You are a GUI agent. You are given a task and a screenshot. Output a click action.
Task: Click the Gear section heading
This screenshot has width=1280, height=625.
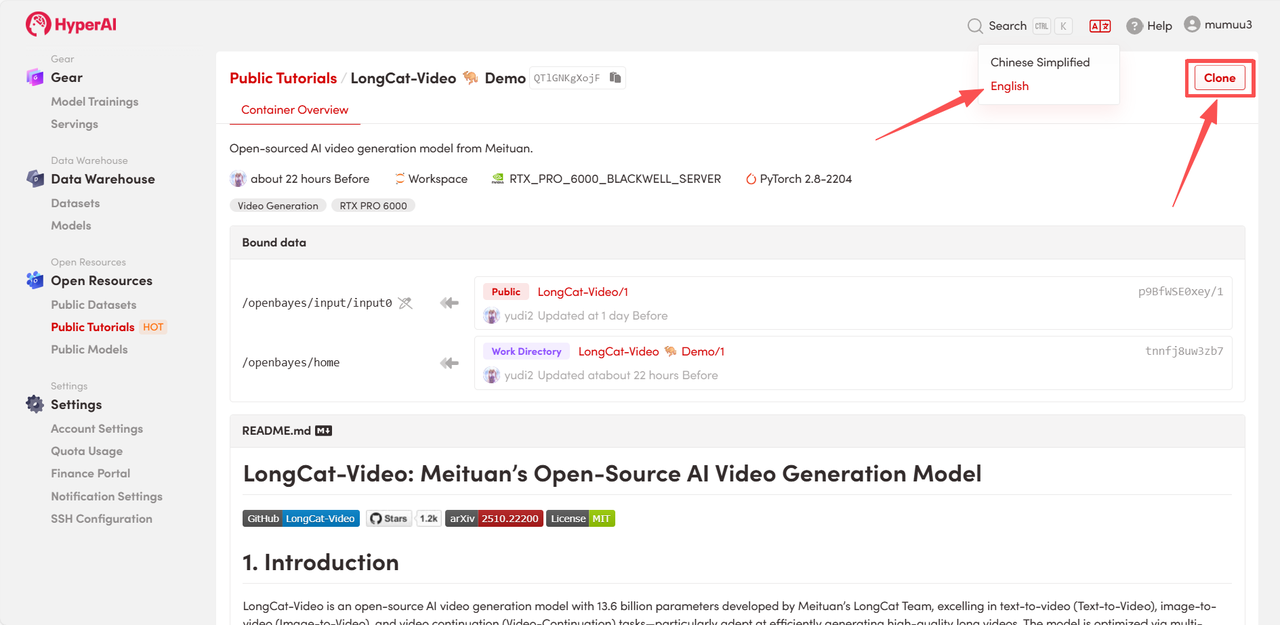pos(67,77)
